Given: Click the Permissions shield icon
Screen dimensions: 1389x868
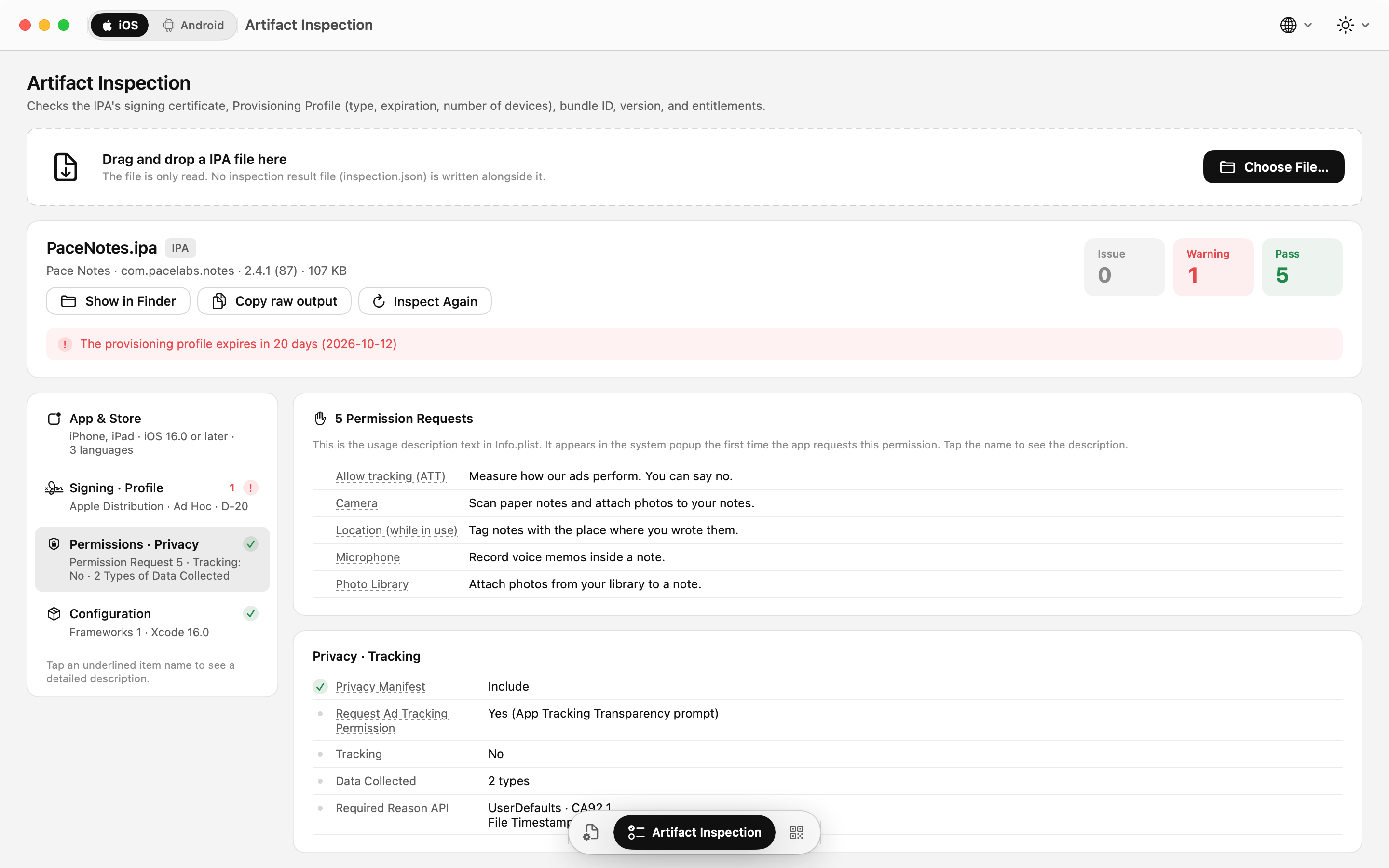Looking at the screenshot, I should 54,544.
